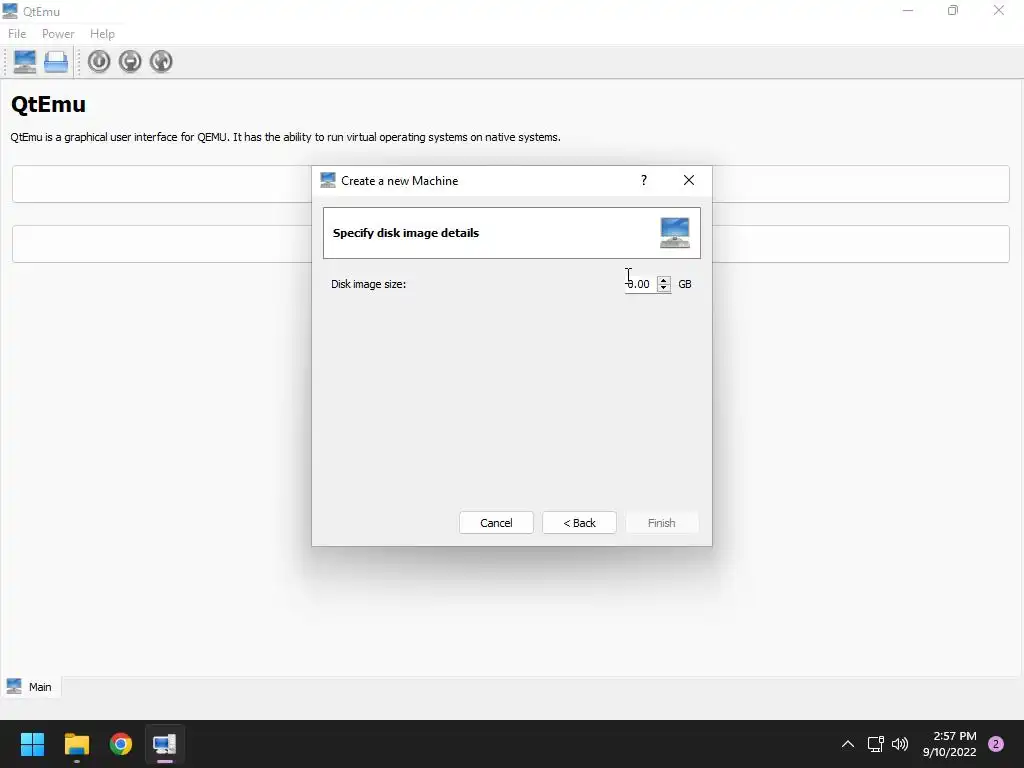Launch Google Chrome from taskbar

tap(121, 744)
